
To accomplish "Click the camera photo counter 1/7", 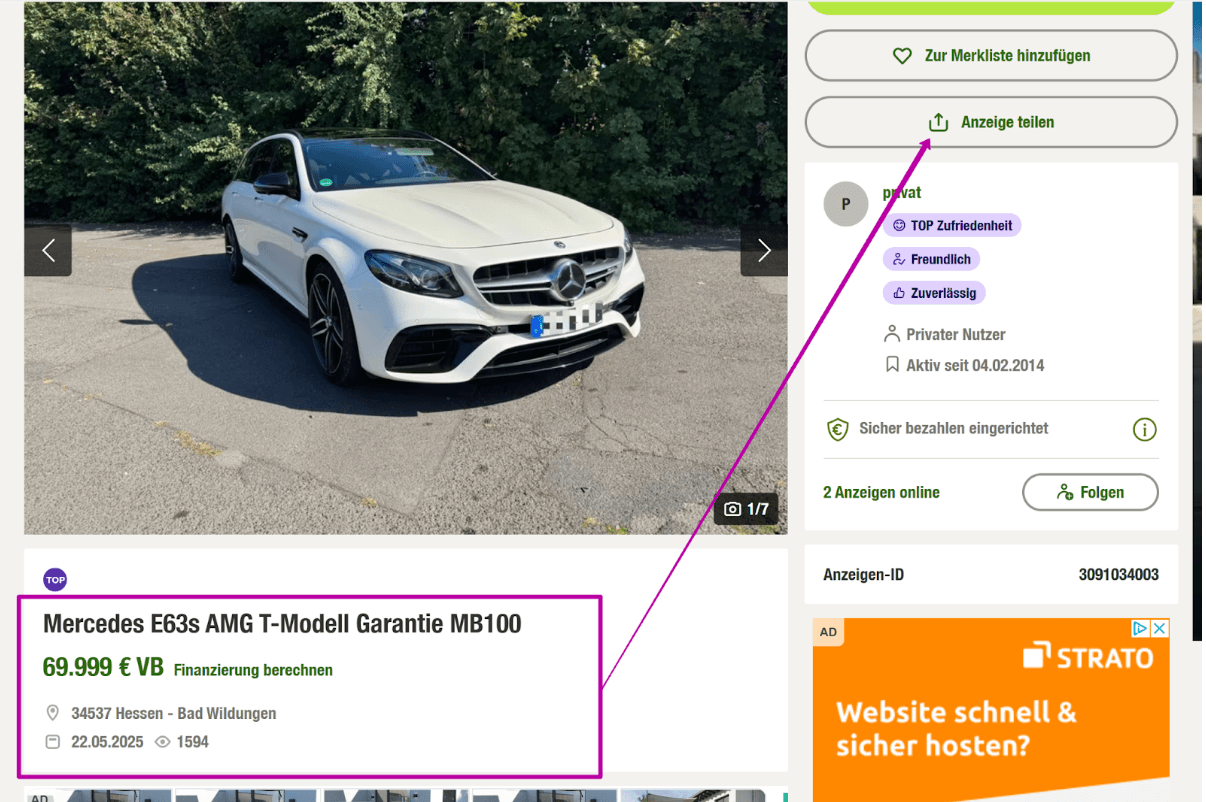I will pos(747,509).
